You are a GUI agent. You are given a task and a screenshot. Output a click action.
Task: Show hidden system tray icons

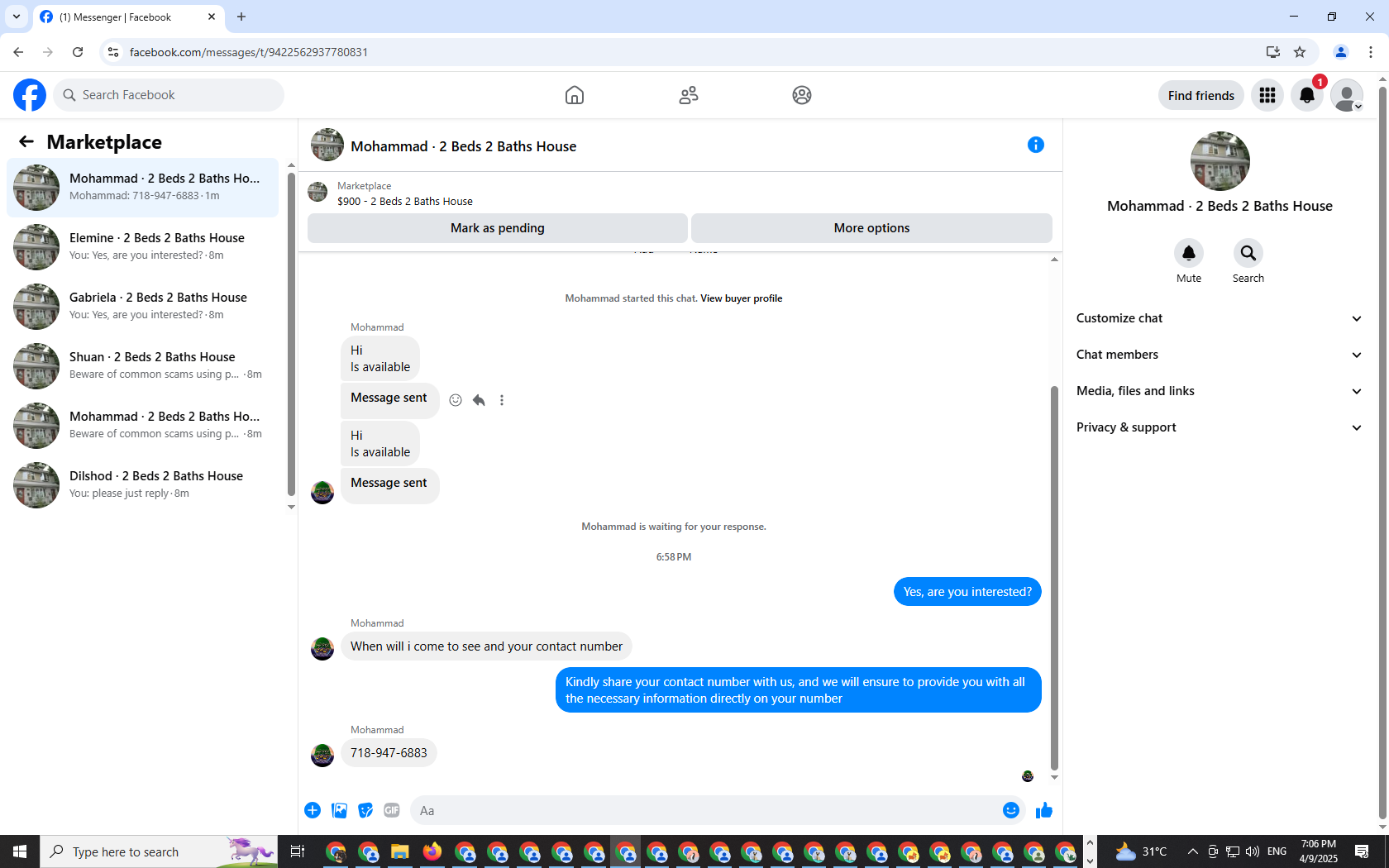pos(1192,851)
